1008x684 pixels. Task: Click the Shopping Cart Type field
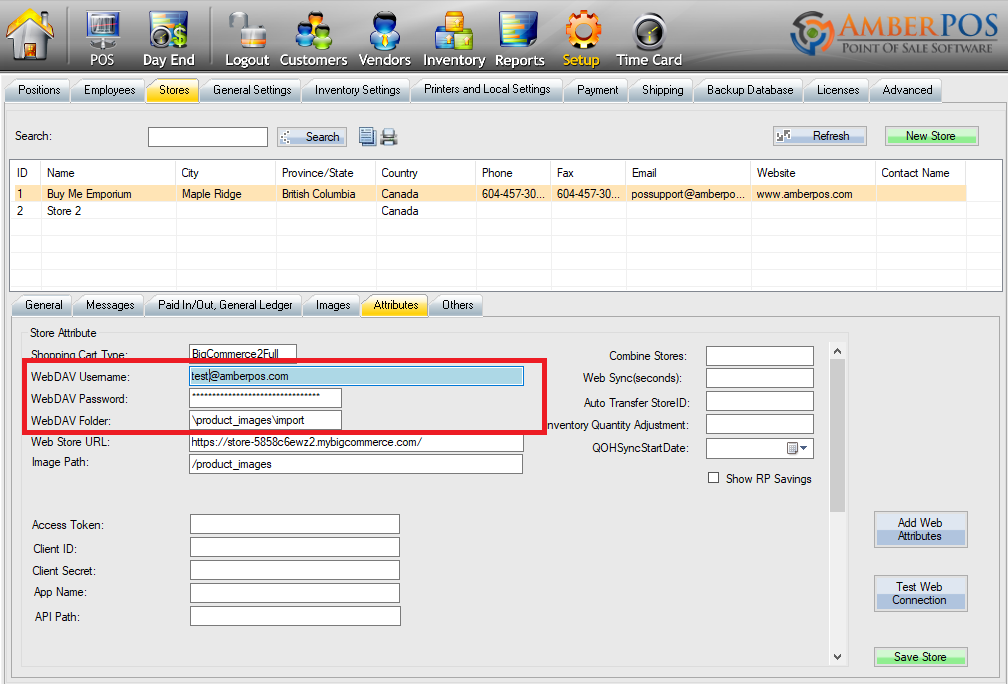[x=243, y=354]
